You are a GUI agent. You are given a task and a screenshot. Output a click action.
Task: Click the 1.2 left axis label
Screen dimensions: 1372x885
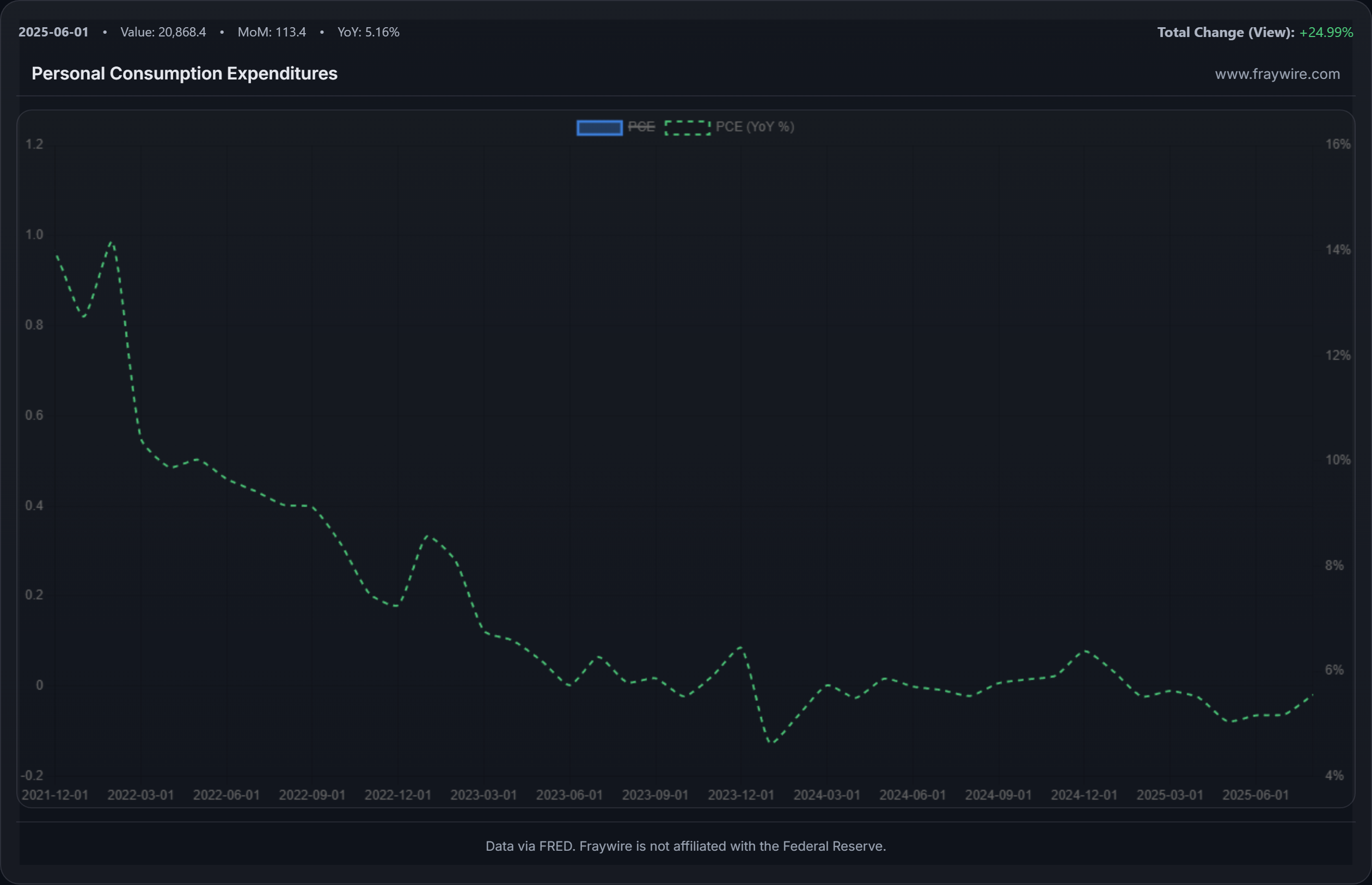(34, 144)
